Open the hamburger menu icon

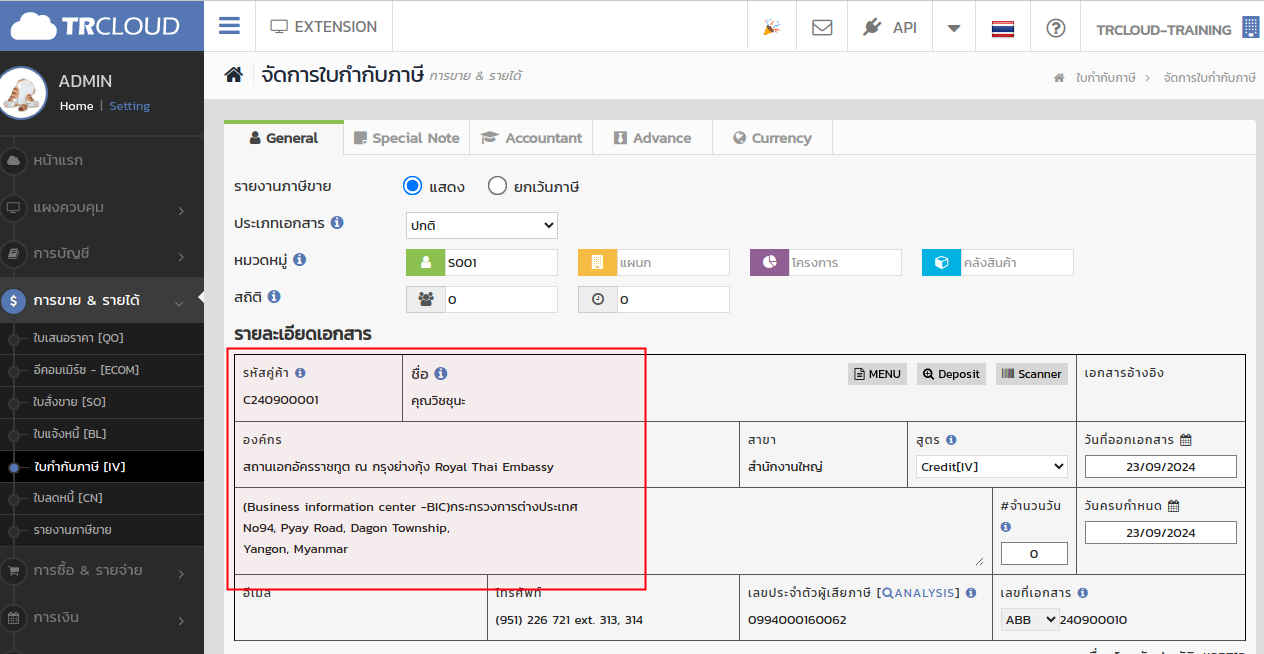(x=229, y=26)
